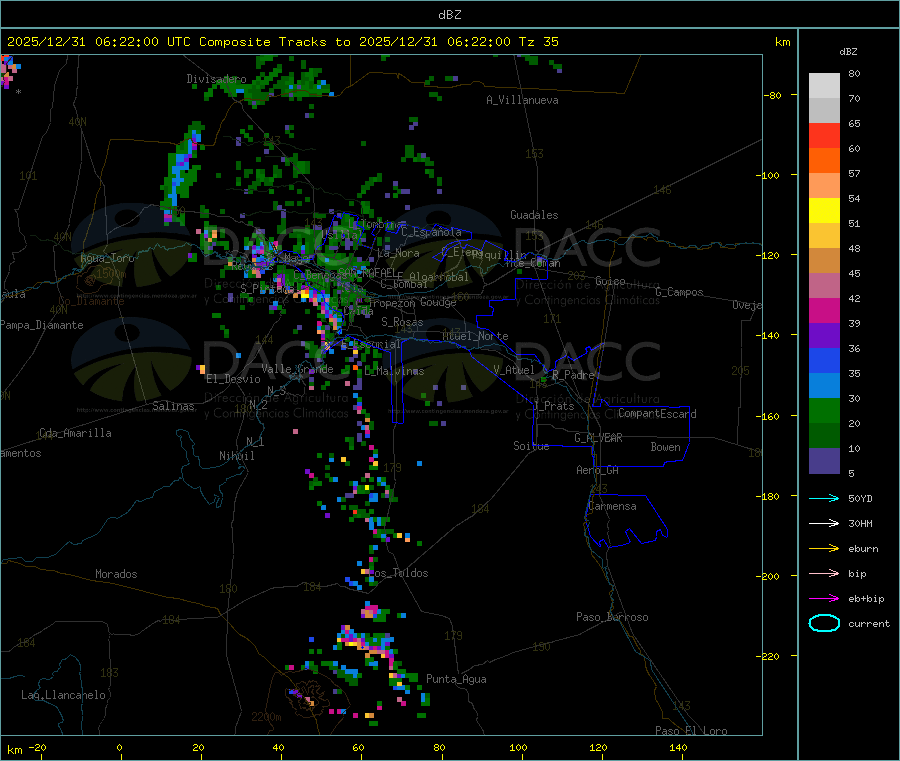The width and height of the screenshot is (900, 761).
Task: Click the 'Morados' map label
Action: [116, 574]
